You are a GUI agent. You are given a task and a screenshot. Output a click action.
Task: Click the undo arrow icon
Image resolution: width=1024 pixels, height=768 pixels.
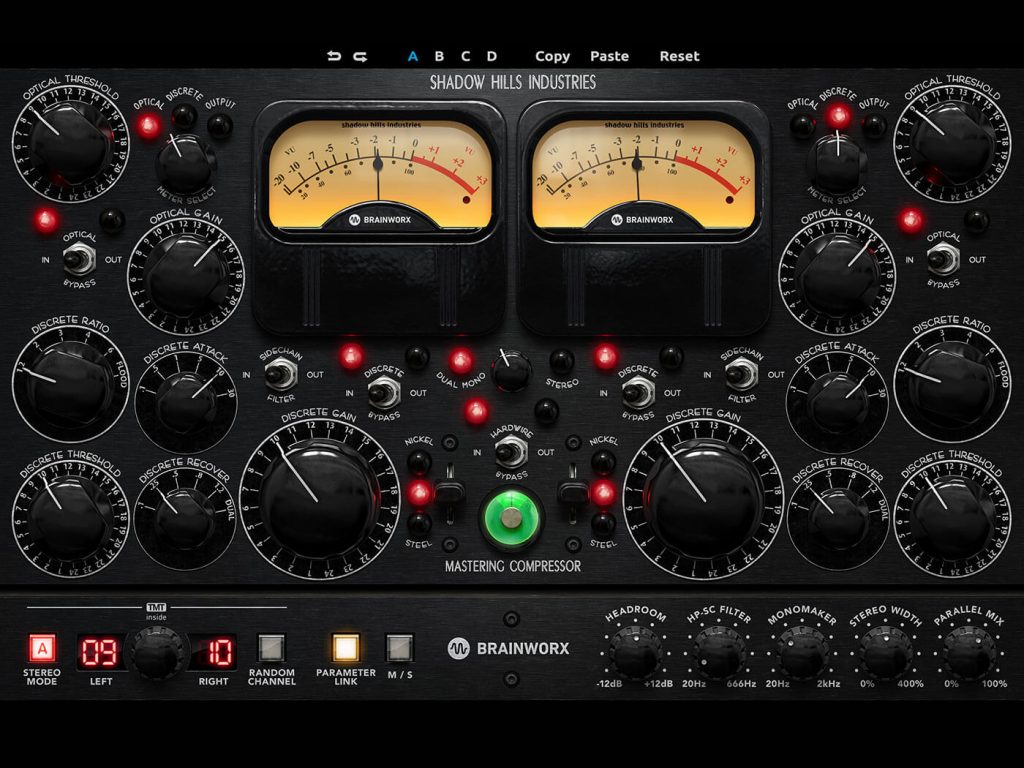[333, 55]
